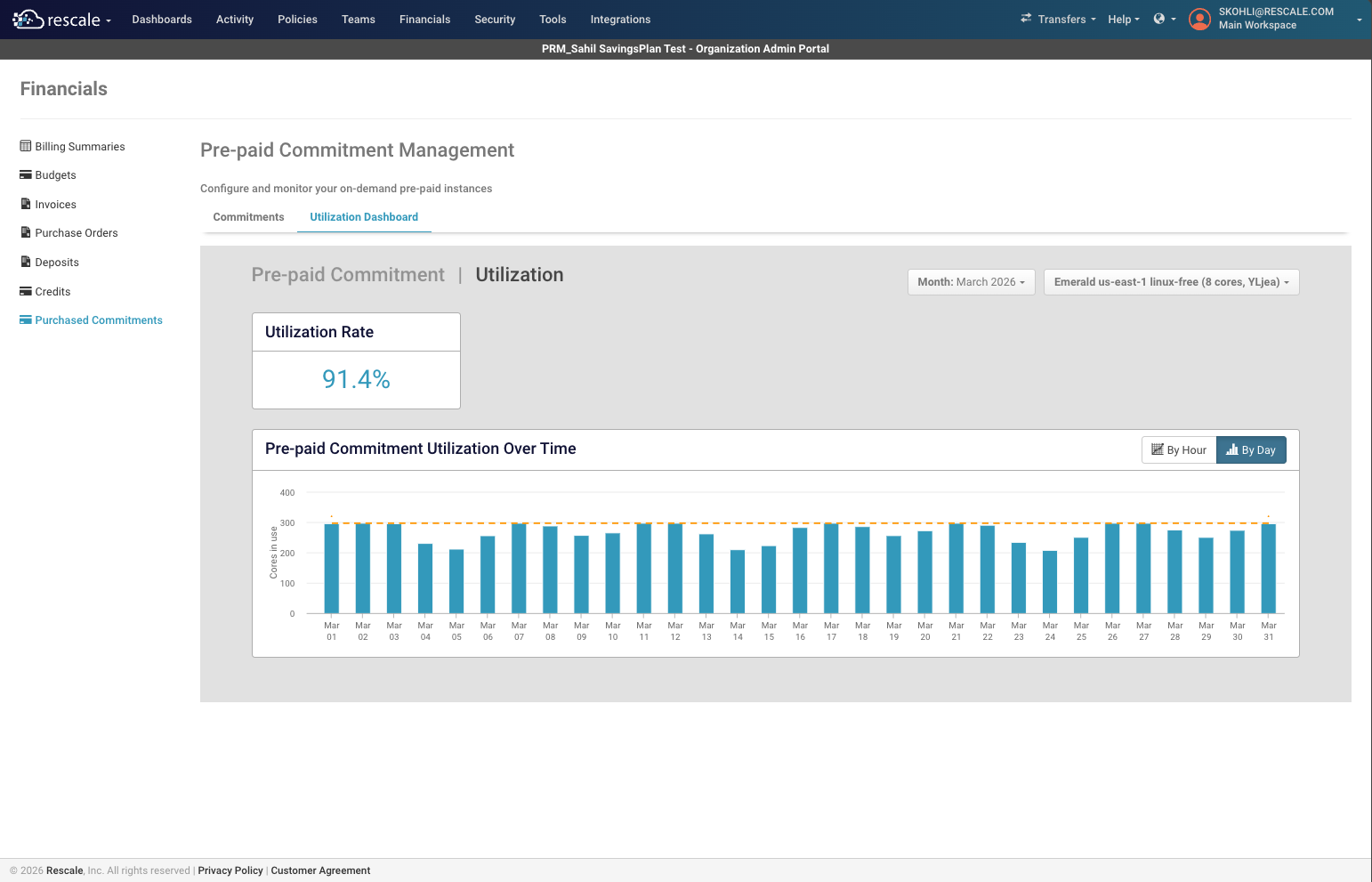The height and width of the screenshot is (882, 1372).
Task: Open the Customer Agreement link
Action: [320, 870]
